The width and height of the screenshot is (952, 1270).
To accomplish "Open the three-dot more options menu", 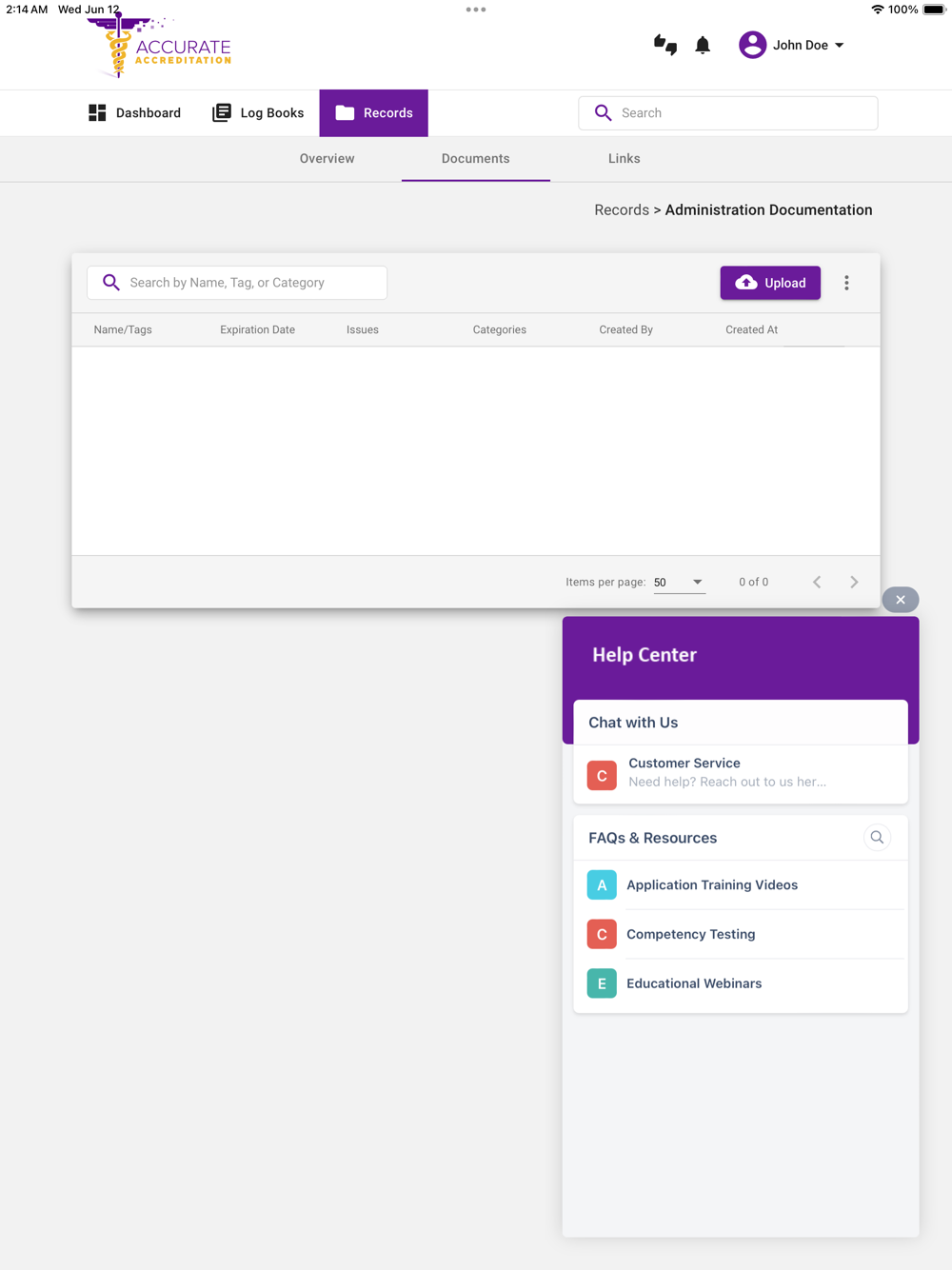I will click(x=846, y=283).
